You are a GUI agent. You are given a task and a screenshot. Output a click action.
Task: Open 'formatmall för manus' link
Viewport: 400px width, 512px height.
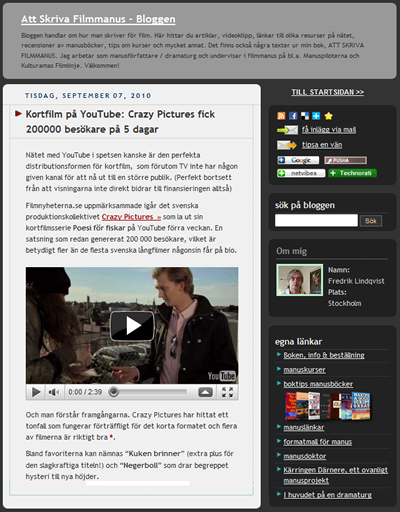click(x=317, y=442)
